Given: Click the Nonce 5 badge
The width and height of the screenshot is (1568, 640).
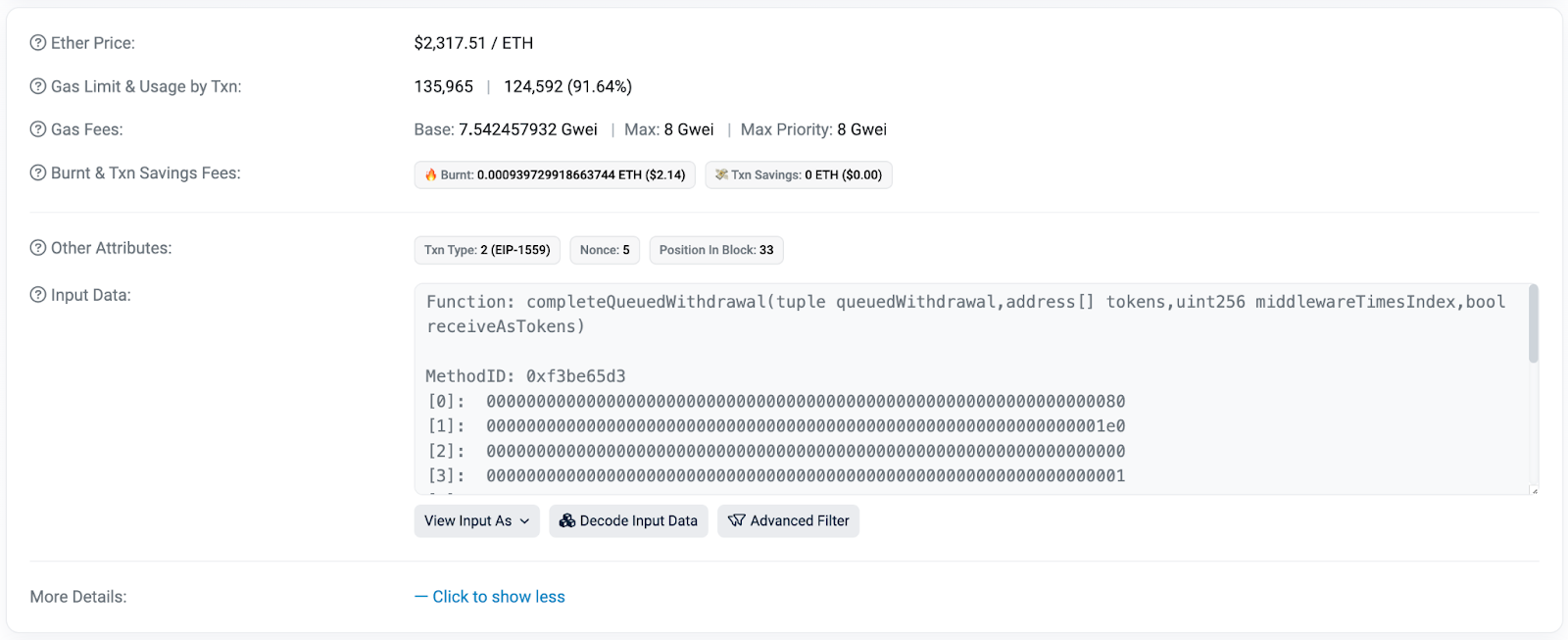Looking at the screenshot, I should (605, 250).
